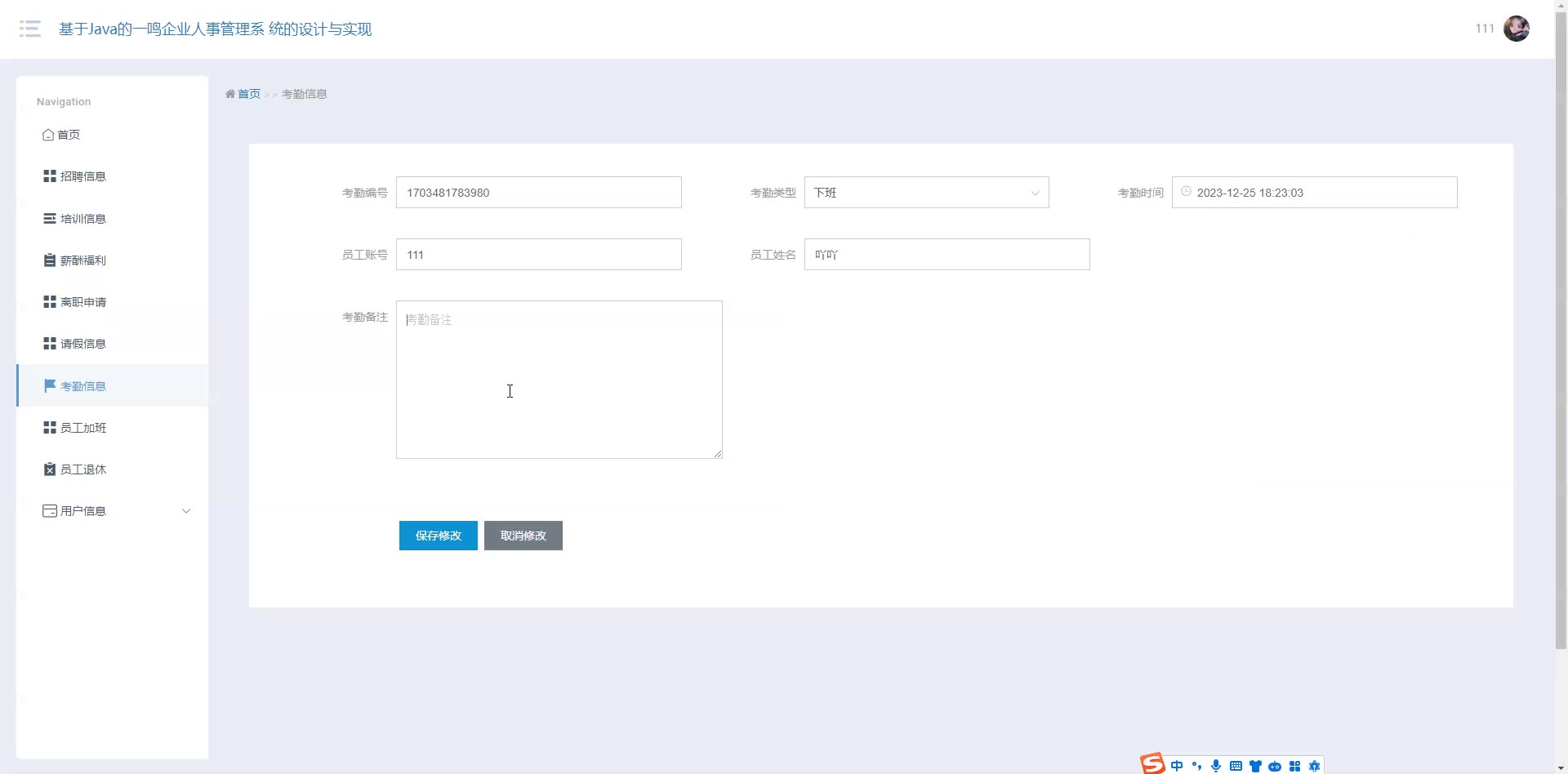Click the clock icon in the 考勤时间 field

point(1186,192)
